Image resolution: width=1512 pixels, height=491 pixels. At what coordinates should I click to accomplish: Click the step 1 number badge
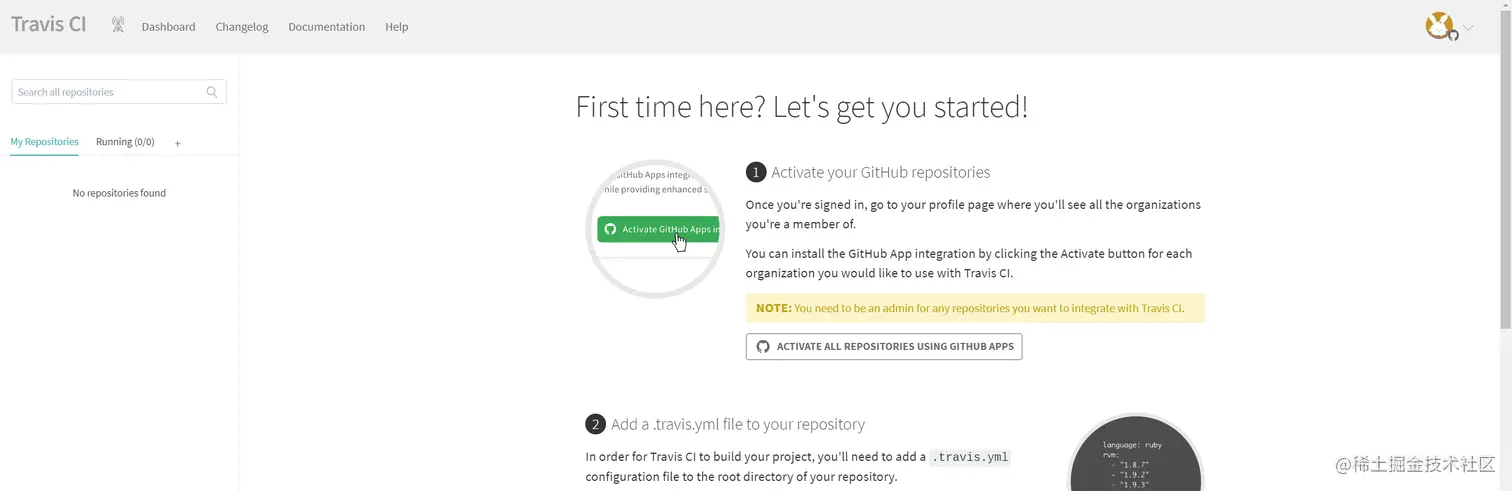756,173
